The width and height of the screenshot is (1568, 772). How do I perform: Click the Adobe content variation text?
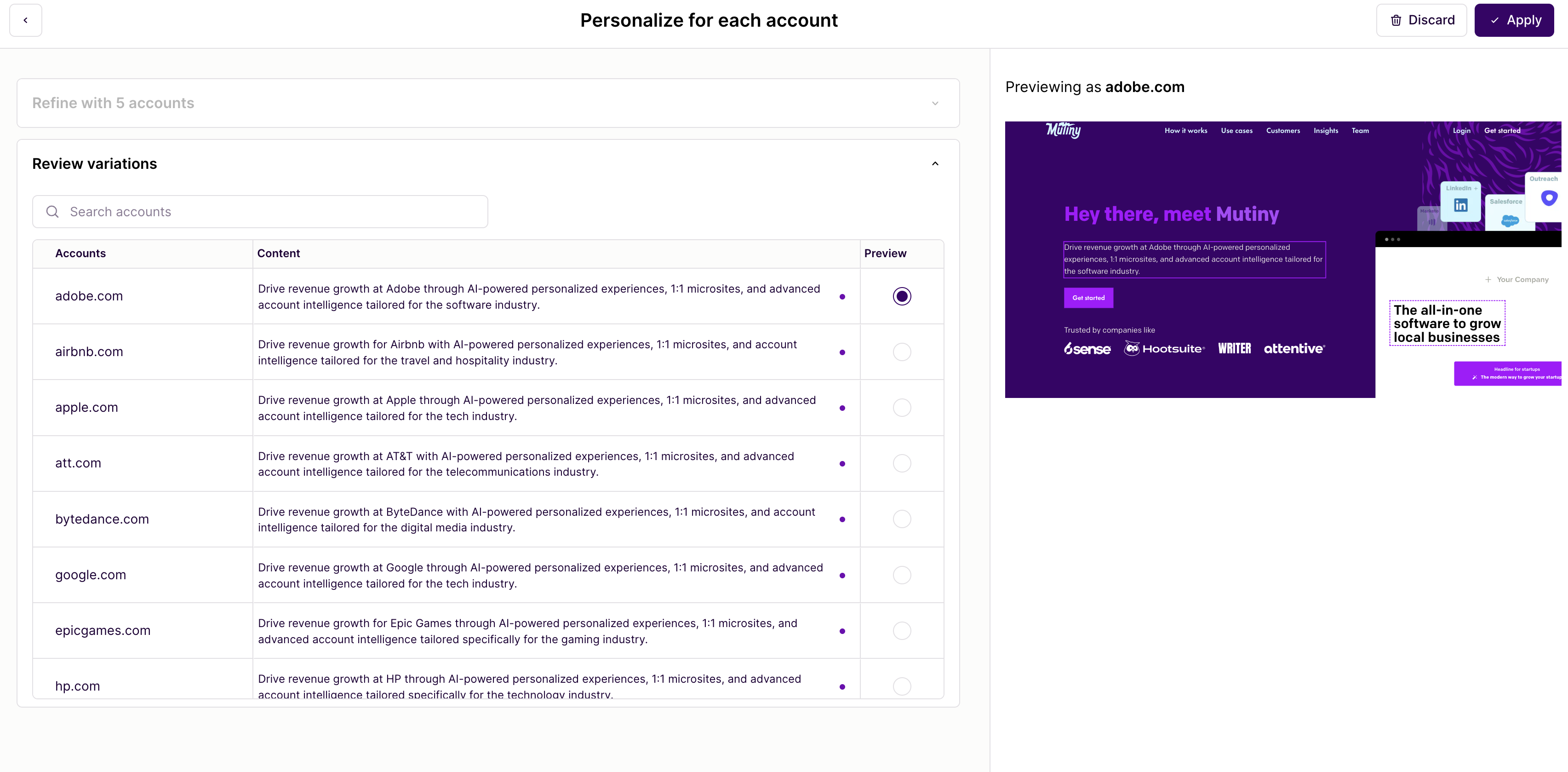tap(539, 296)
